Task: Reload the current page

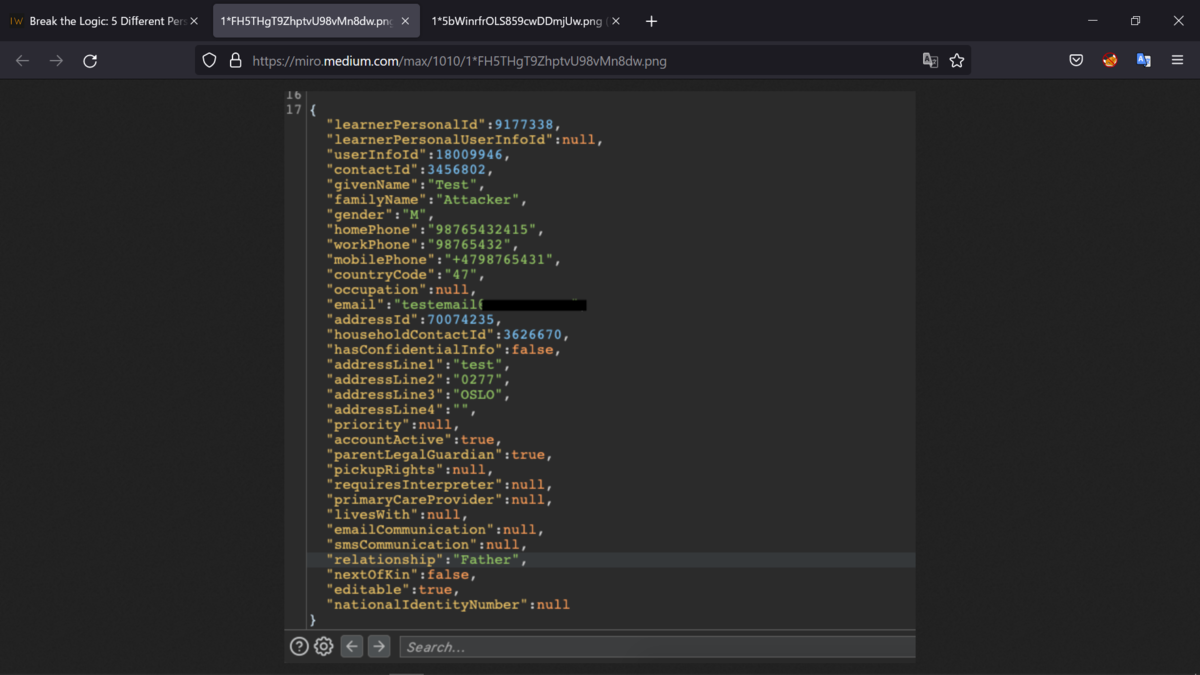Action: (x=90, y=61)
